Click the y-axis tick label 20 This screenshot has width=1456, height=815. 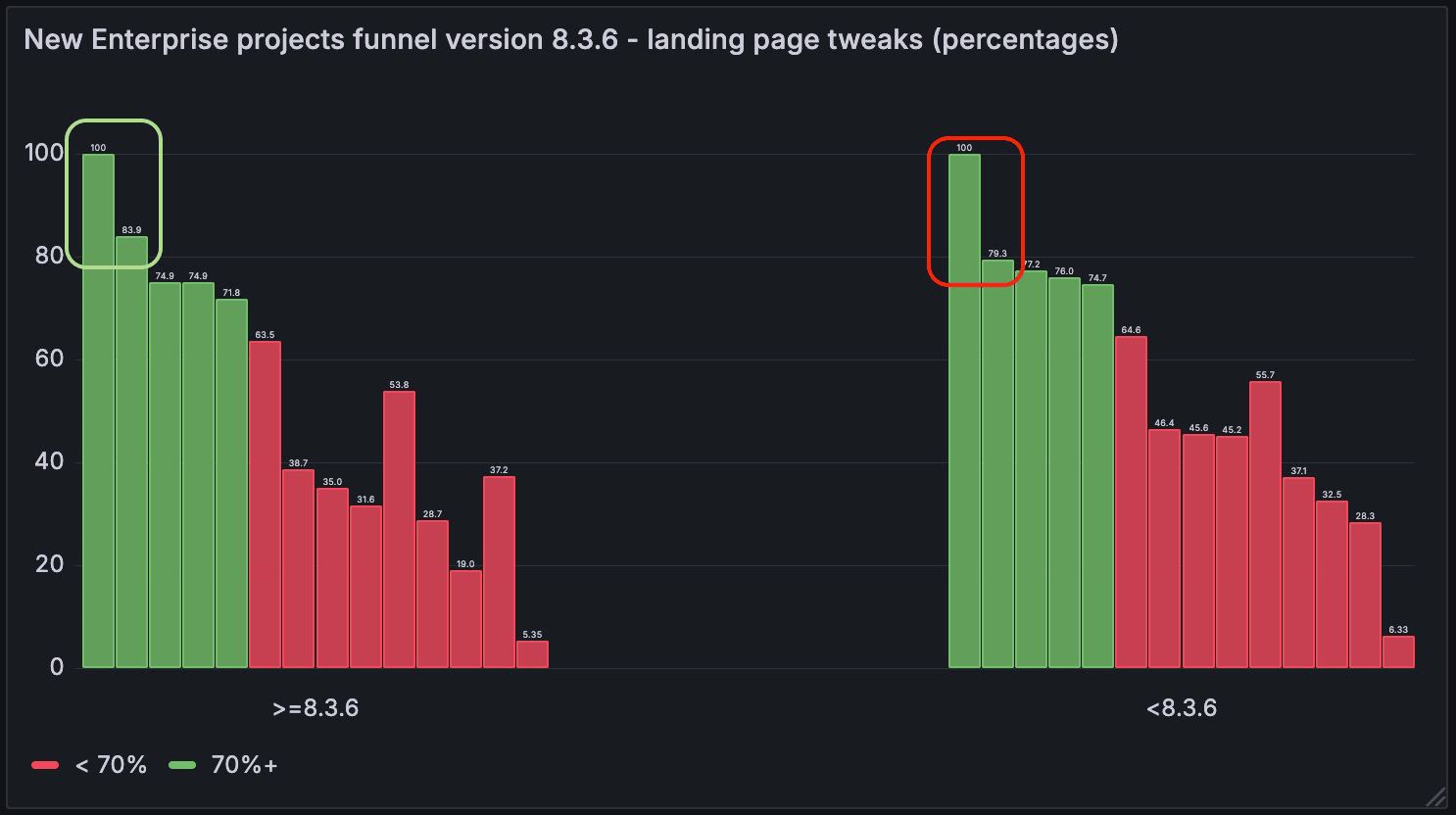(x=49, y=564)
